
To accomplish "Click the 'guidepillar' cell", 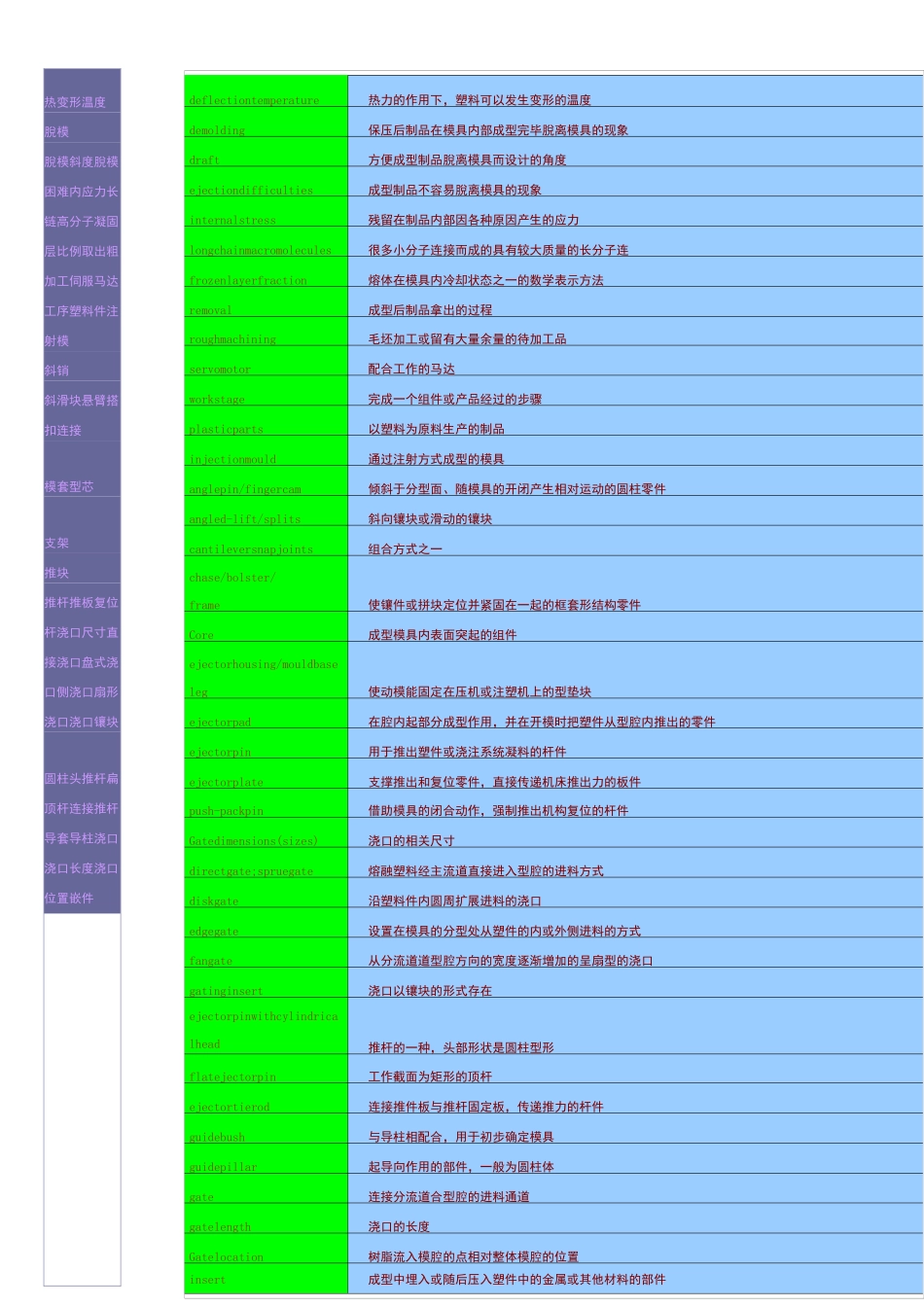I will click(266, 1159).
